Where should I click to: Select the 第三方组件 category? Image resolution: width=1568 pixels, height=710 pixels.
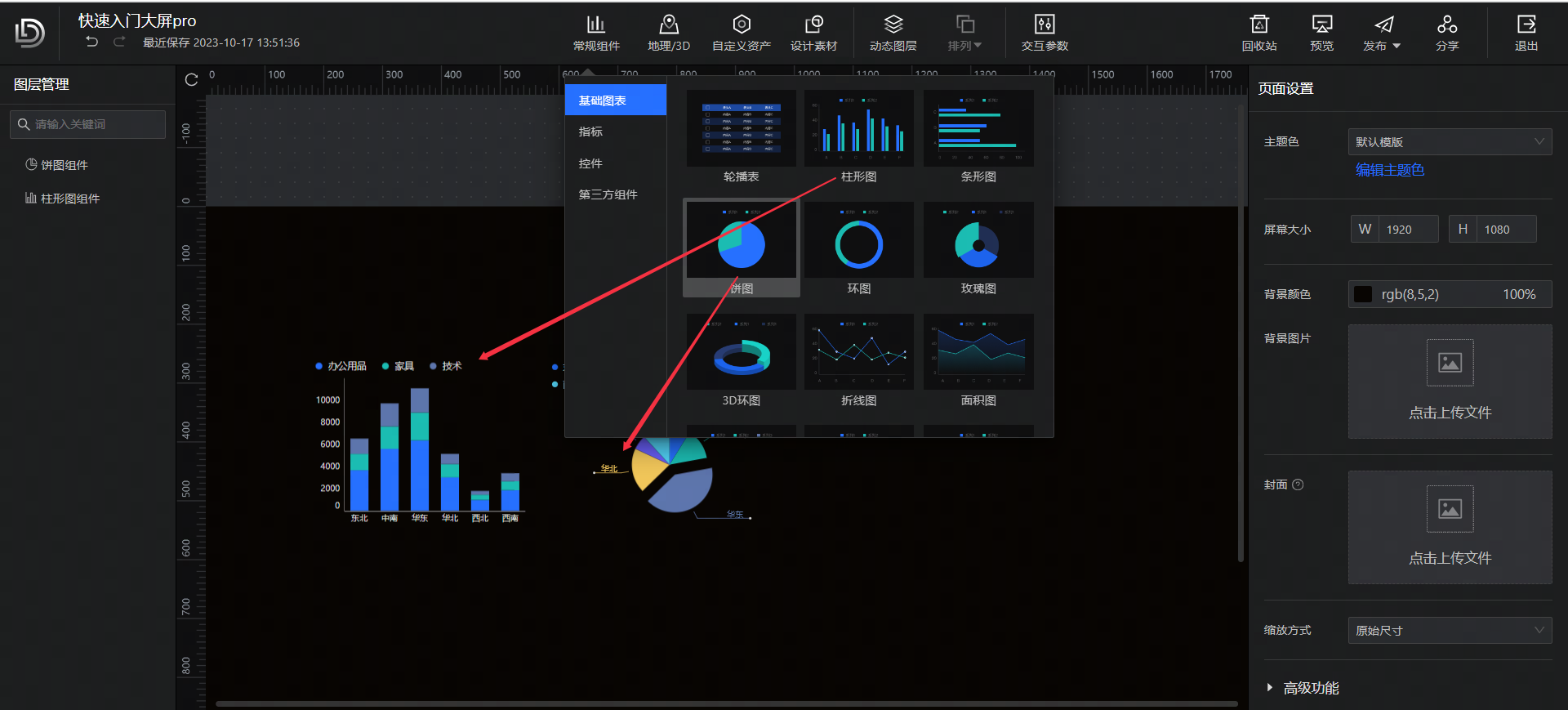(608, 194)
